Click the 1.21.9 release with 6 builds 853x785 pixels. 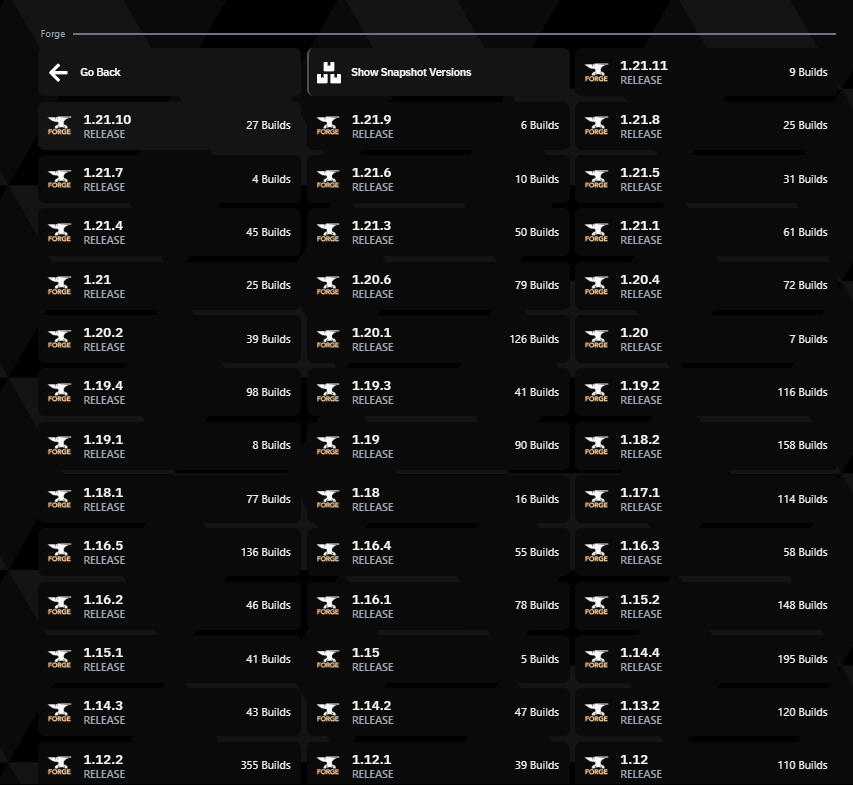coord(438,126)
